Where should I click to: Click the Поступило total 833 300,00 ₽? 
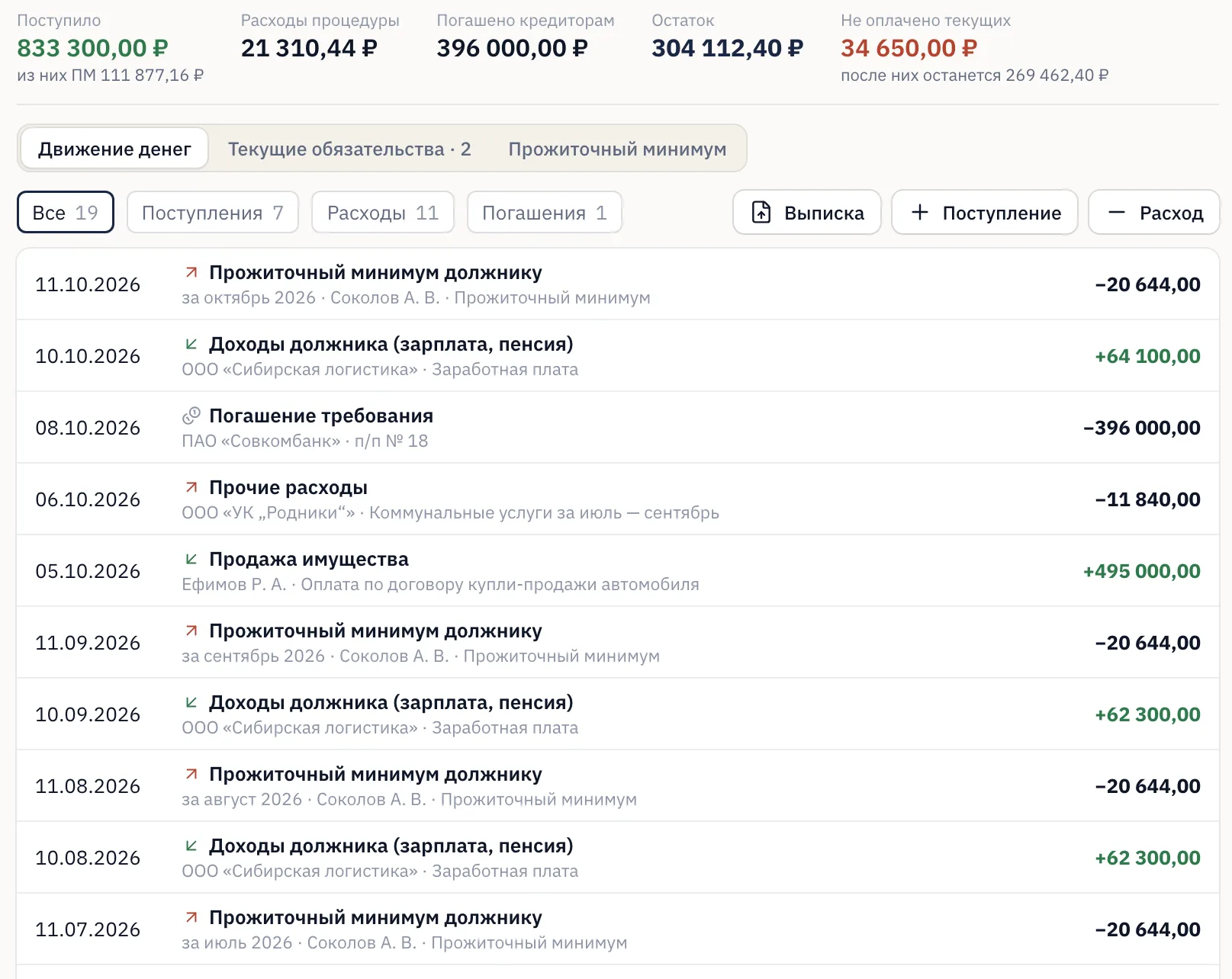point(92,48)
